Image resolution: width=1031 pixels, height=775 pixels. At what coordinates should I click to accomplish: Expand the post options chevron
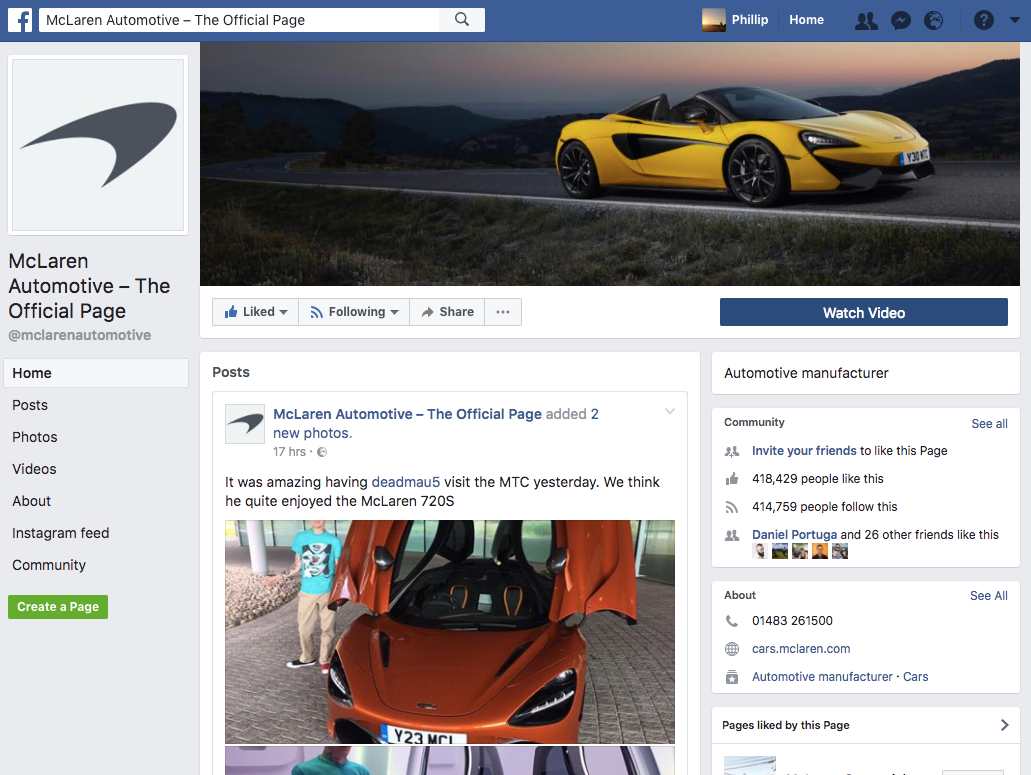[x=669, y=411]
